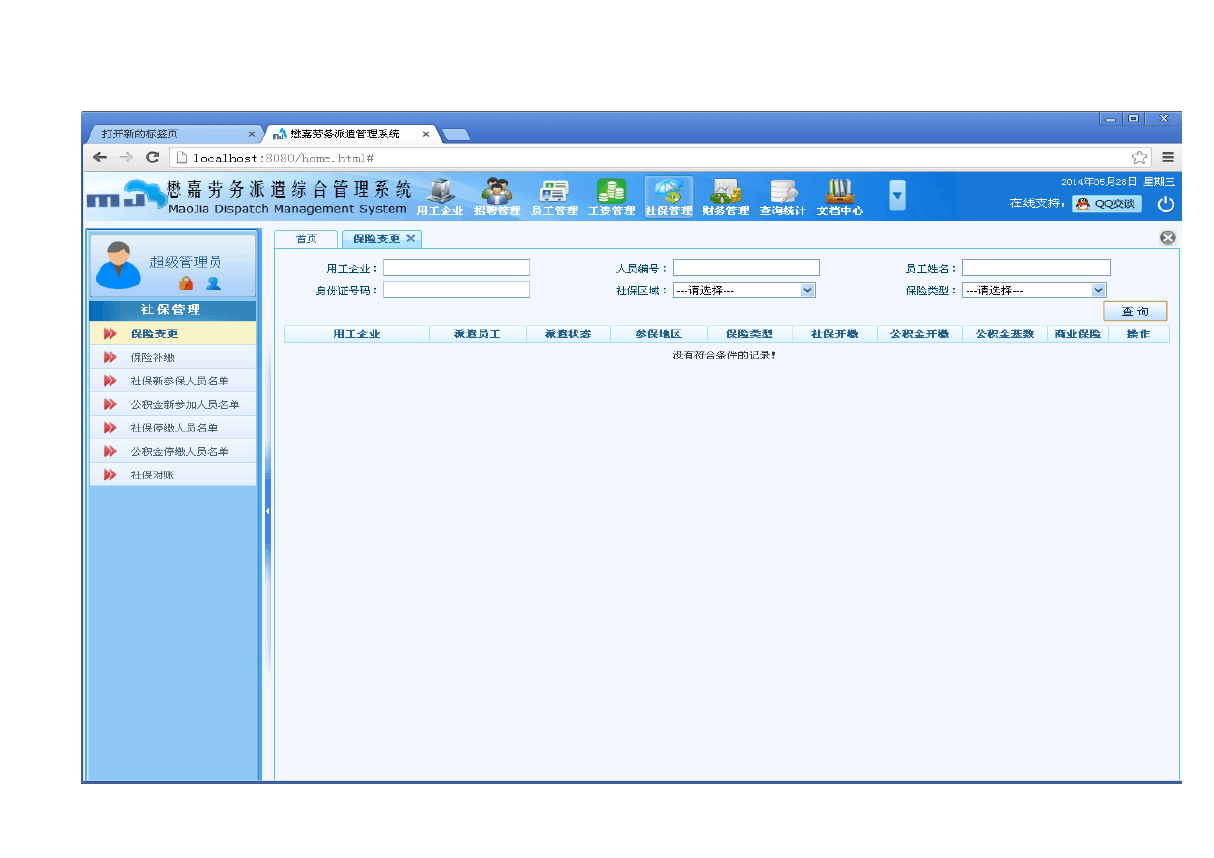Click the browser forward arrow
1214x858 pixels.
pos(126,157)
